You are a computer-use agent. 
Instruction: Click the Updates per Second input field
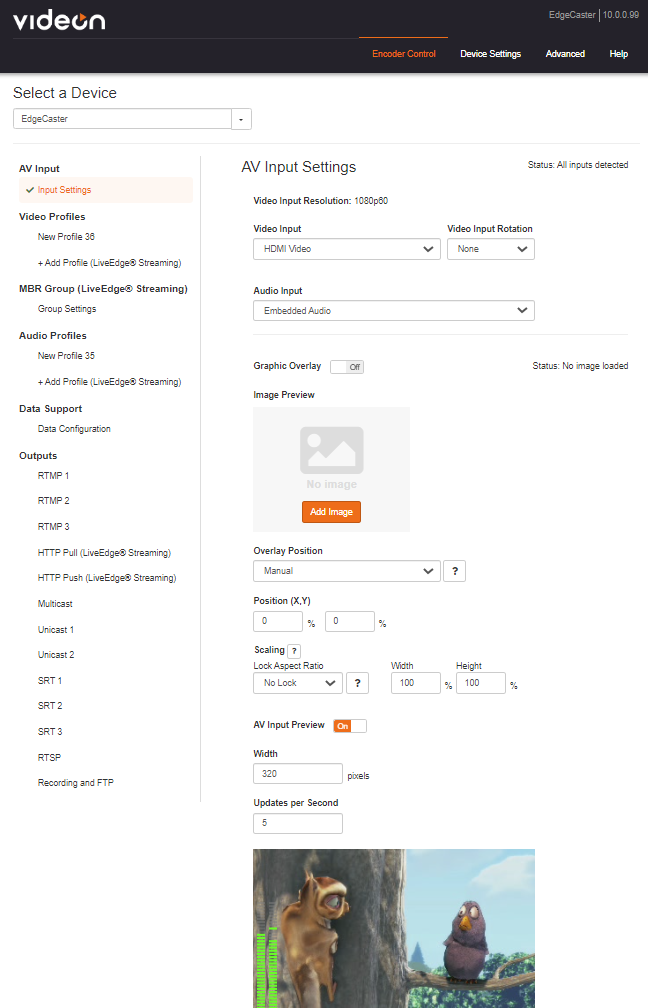(297, 823)
